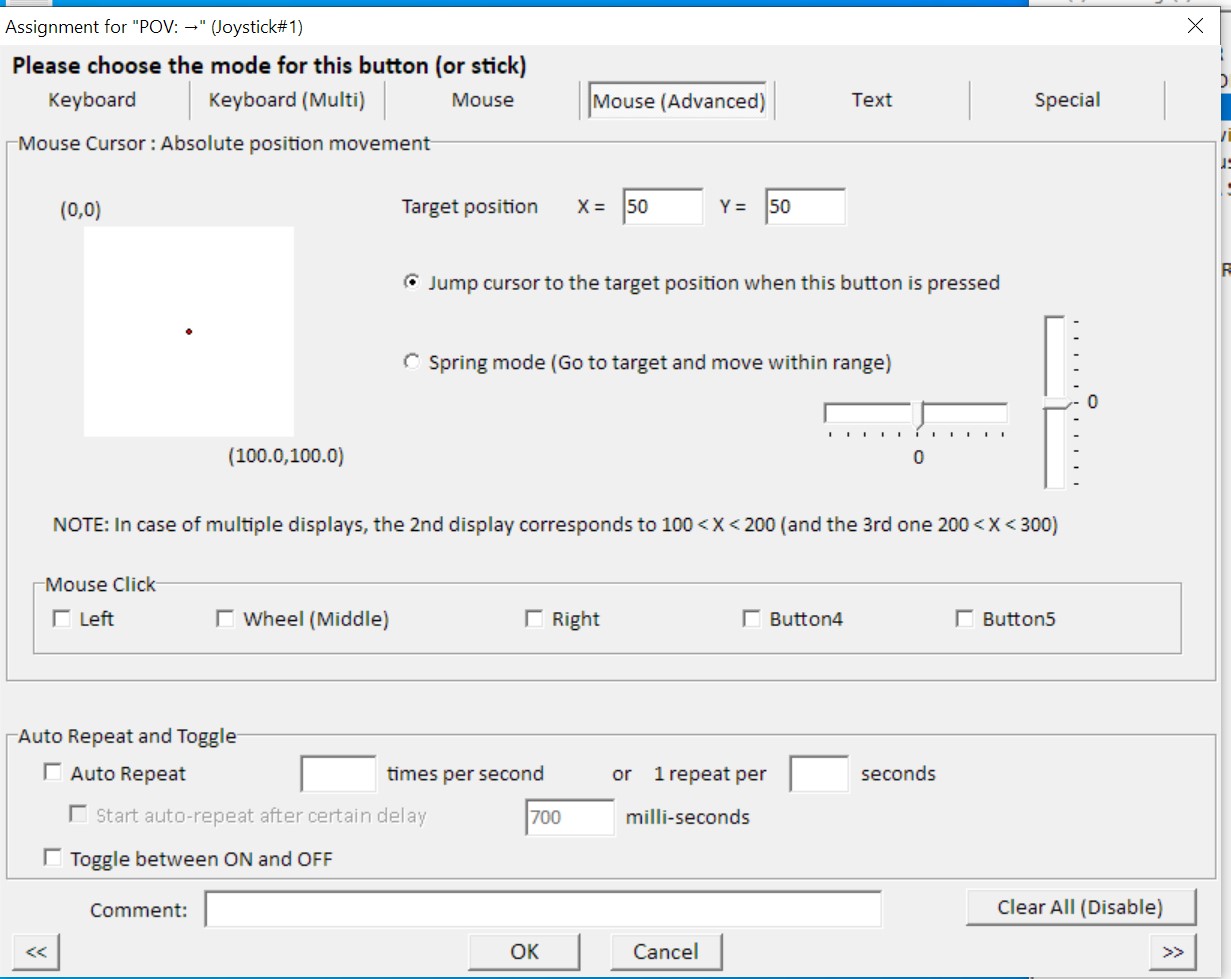This screenshot has width=1231, height=979.
Task: Click the horizontal spring range slider
Action: [915, 415]
